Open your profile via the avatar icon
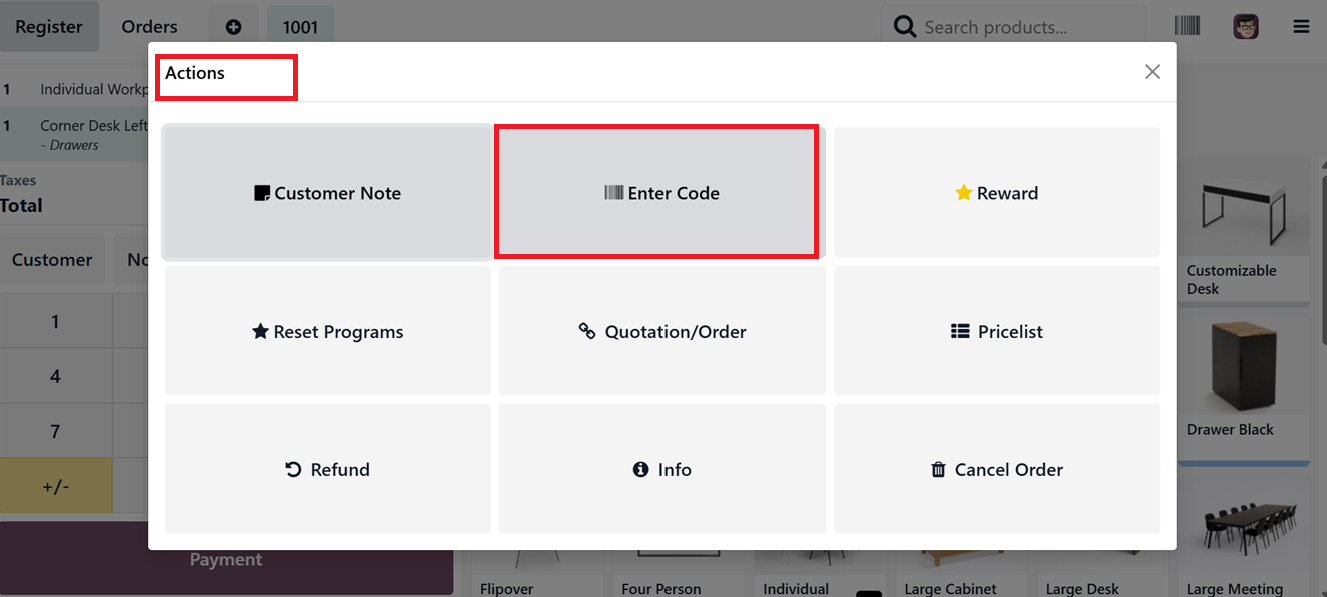This screenshot has height=597, width=1327. 1245,26
